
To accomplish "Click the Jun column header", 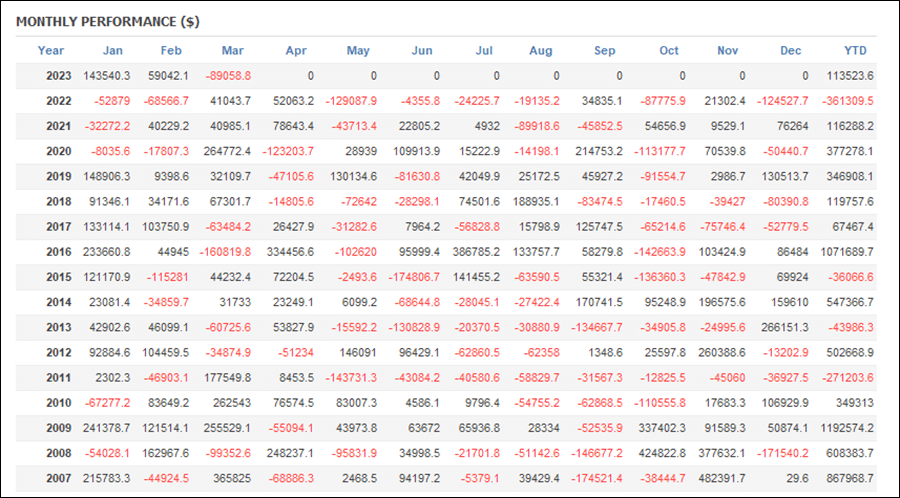I will (x=422, y=50).
